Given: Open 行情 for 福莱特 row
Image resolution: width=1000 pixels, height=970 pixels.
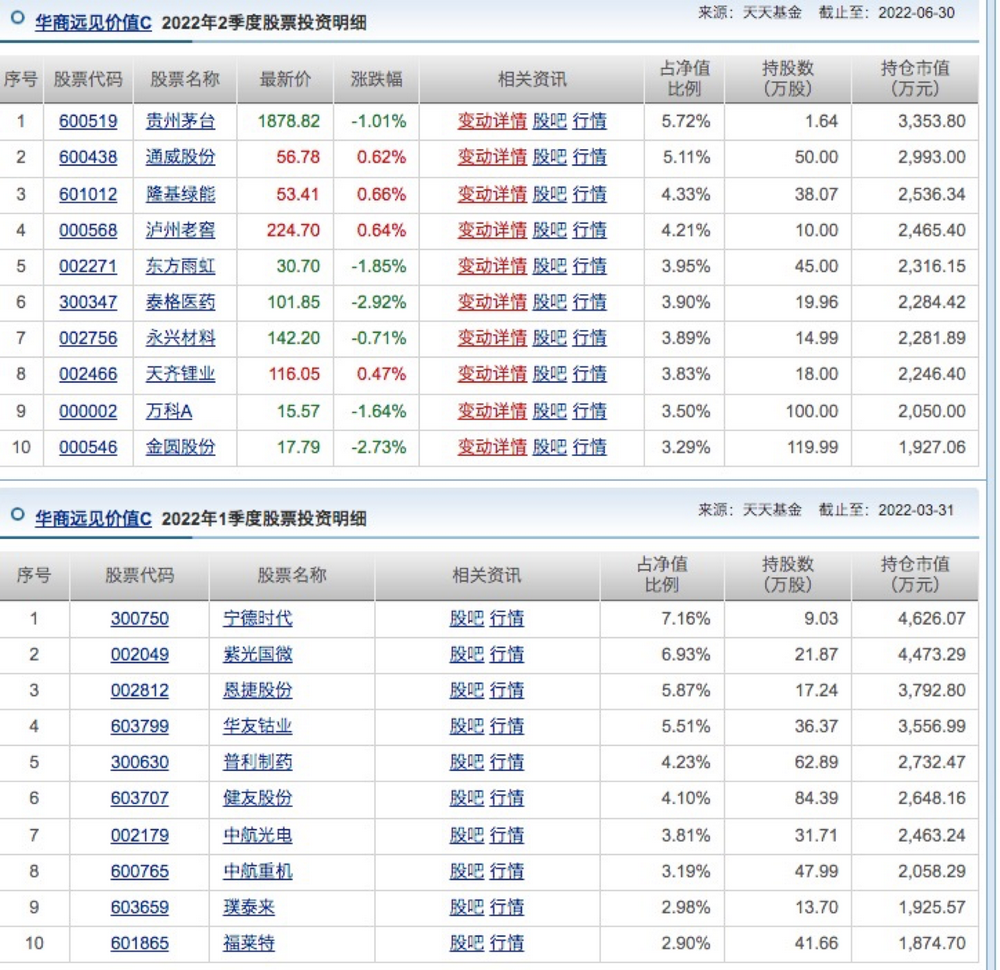Looking at the screenshot, I should click(x=507, y=943).
